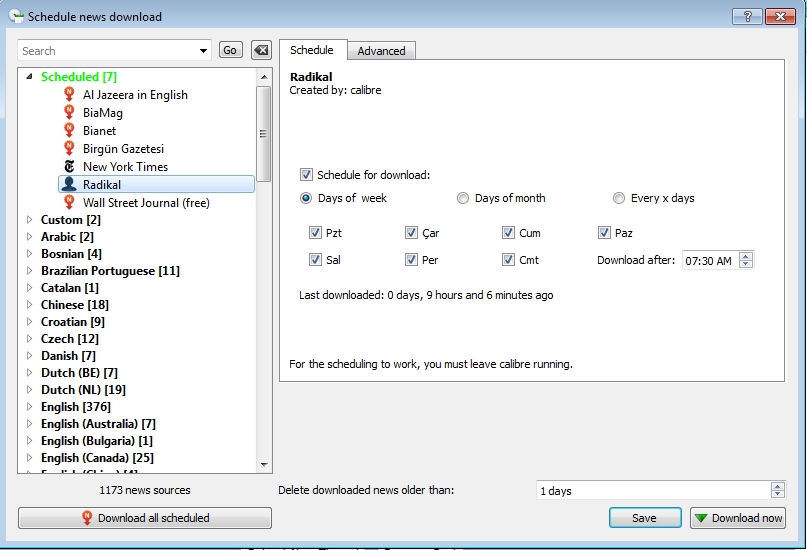
Task: Expand the Bosnian [4] category
Action: tap(29, 254)
